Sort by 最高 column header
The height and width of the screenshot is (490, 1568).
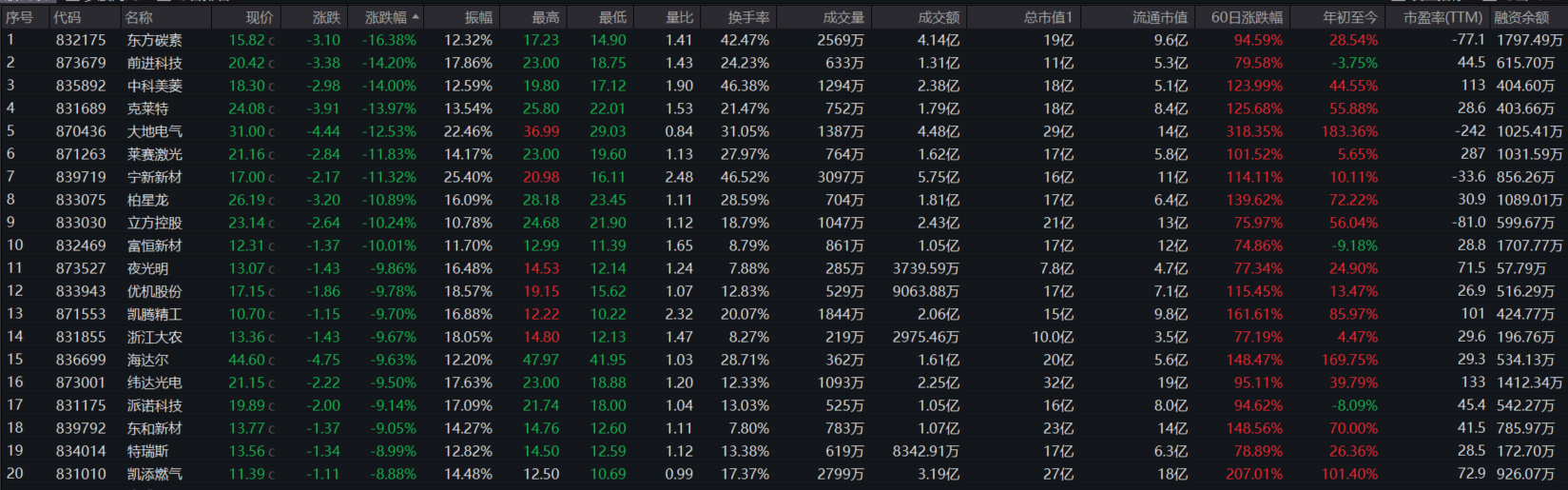click(x=546, y=17)
